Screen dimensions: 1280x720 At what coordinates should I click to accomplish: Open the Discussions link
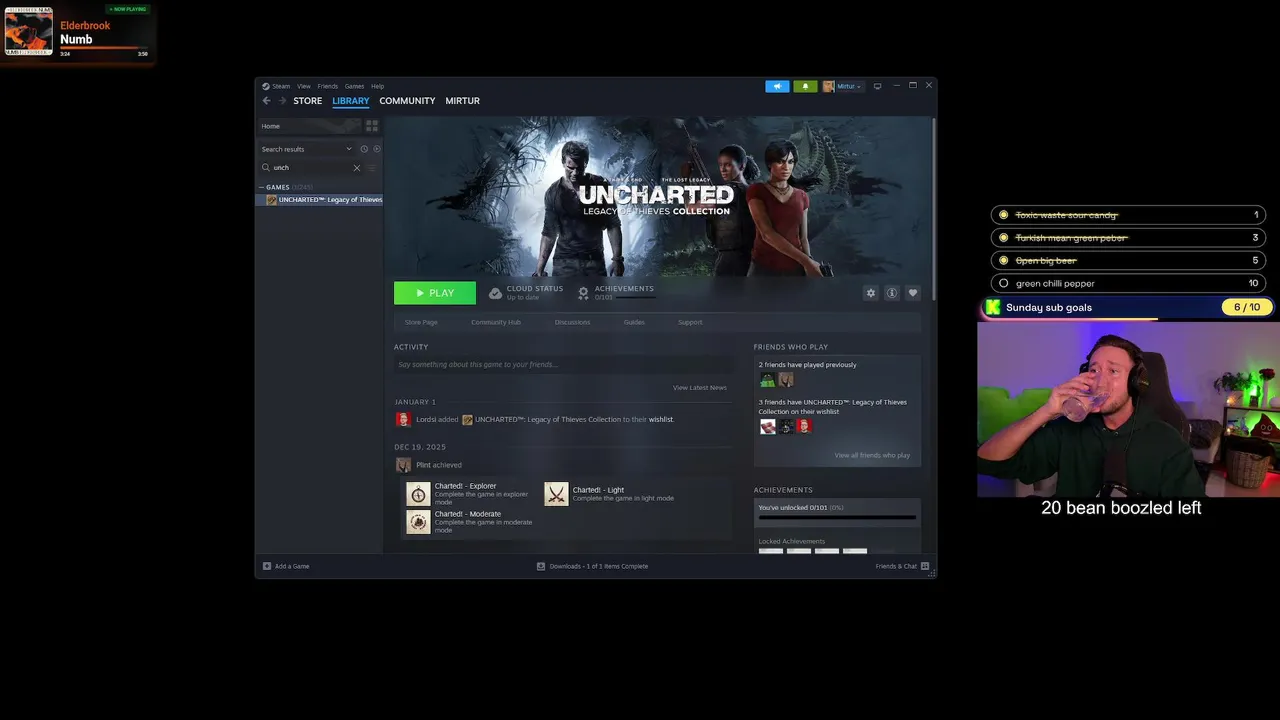click(x=572, y=322)
